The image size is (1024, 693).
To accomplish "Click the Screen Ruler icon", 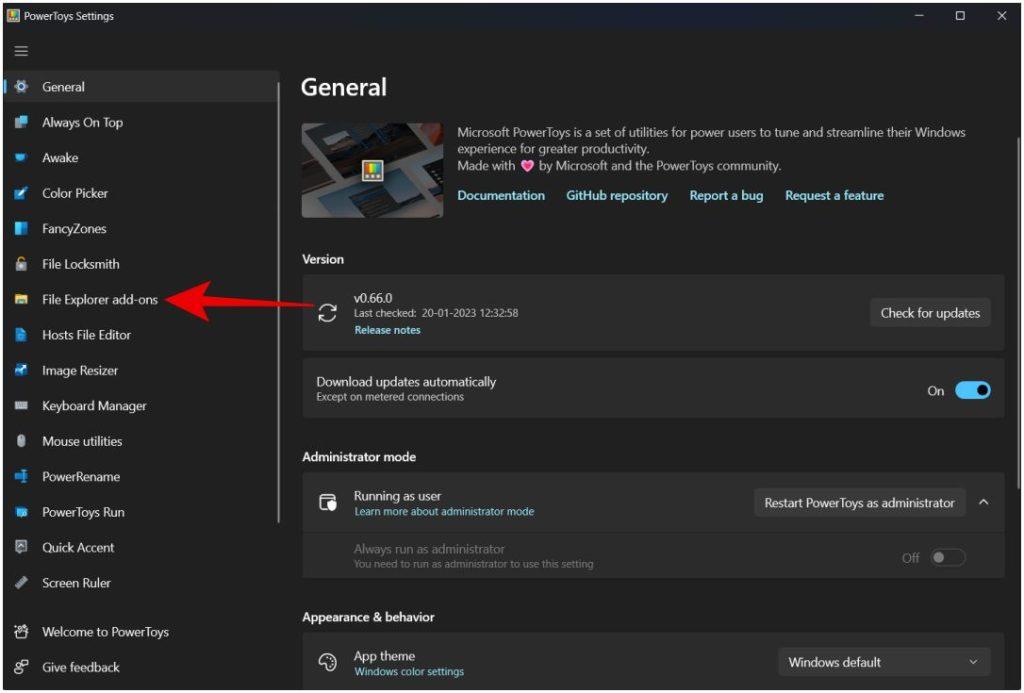I will pos(21,583).
